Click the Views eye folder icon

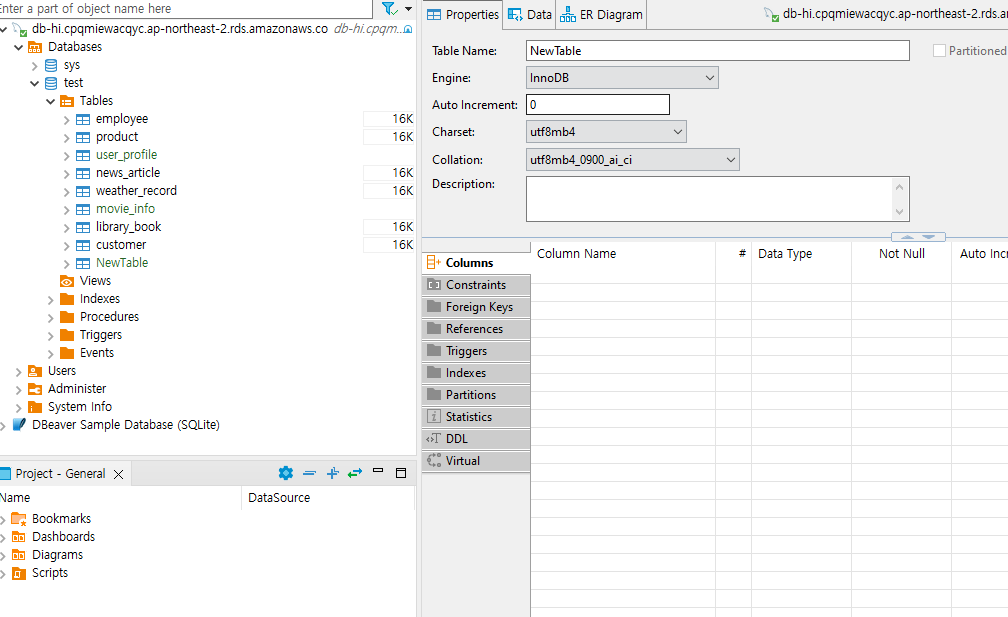[x=67, y=282]
